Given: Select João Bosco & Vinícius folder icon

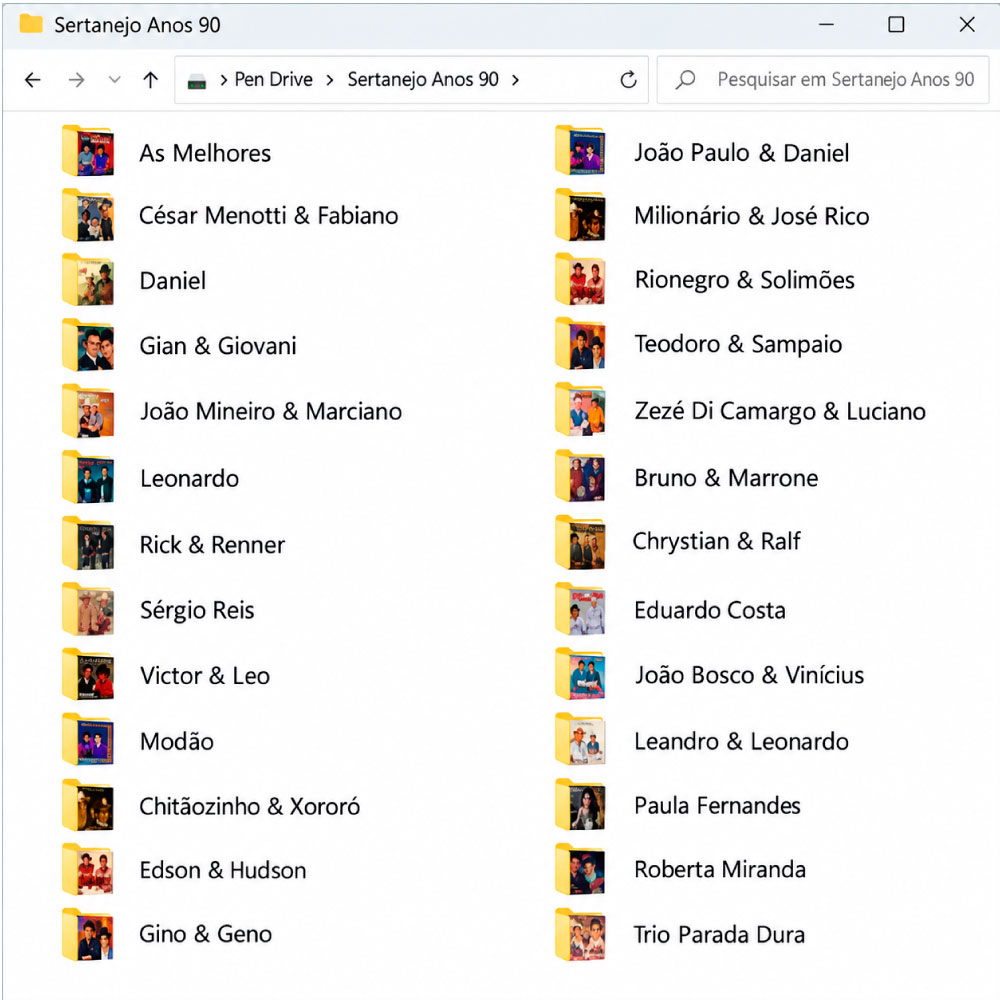Looking at the screenshot, I should click(580, 675).
